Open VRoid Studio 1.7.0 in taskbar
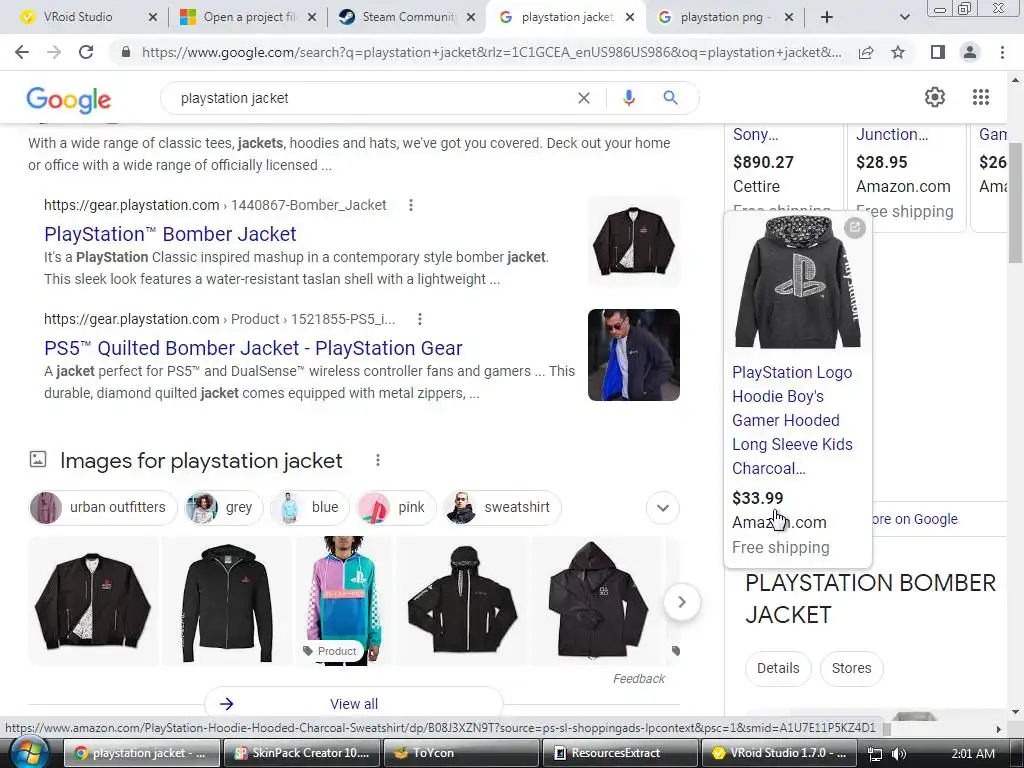1024x768 pixels. pos(778,753)
